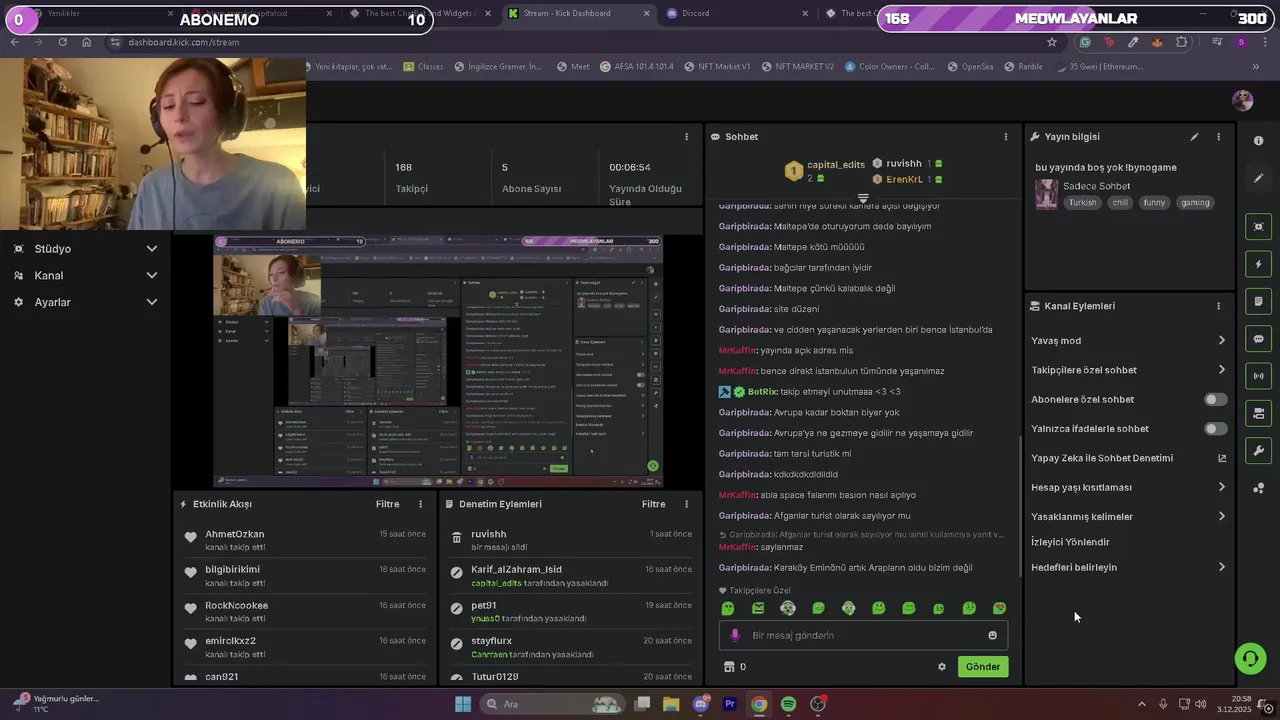Open Spotify from Windows taskbar
Viewport: 1280px width, 720px height.
[788, 704]
